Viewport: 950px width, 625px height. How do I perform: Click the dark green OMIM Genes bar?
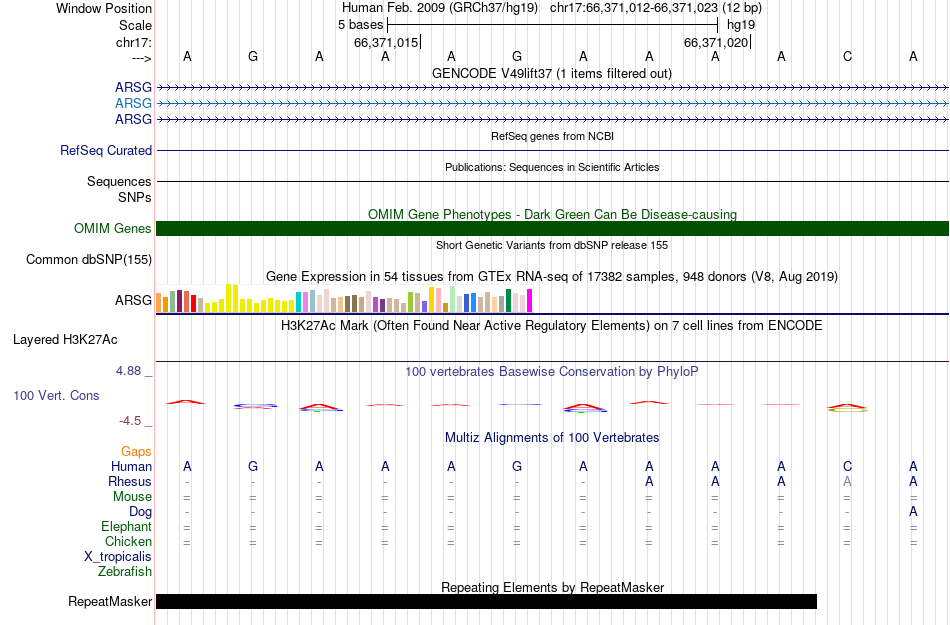552,228
